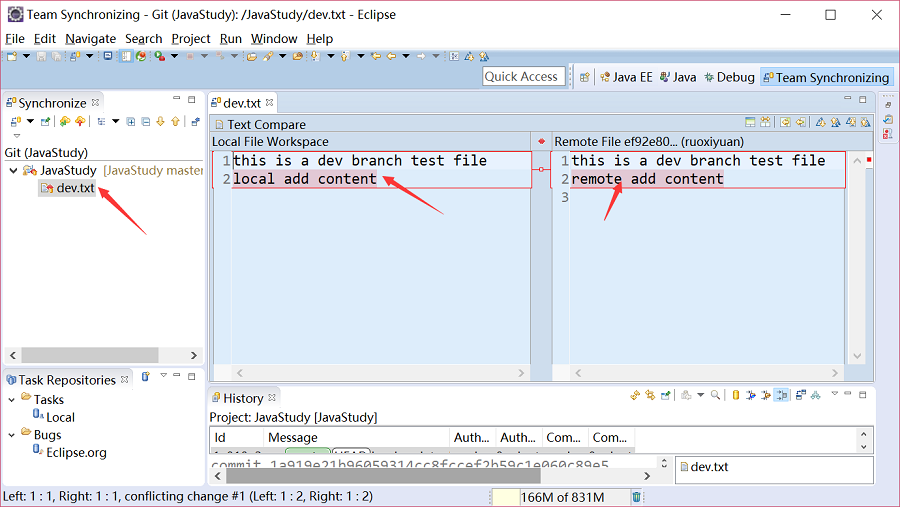
Task: Open the File menu
Action: point(15,38)
